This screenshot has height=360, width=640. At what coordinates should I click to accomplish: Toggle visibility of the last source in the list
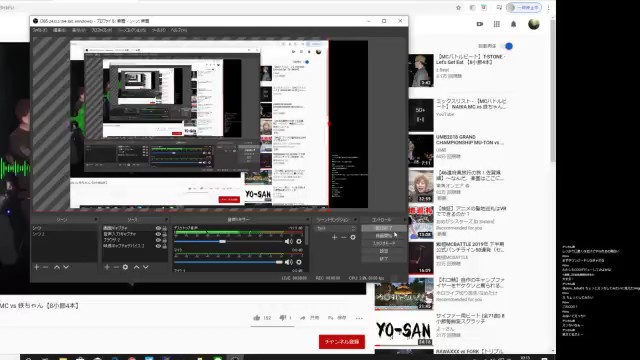click(158, 247)
